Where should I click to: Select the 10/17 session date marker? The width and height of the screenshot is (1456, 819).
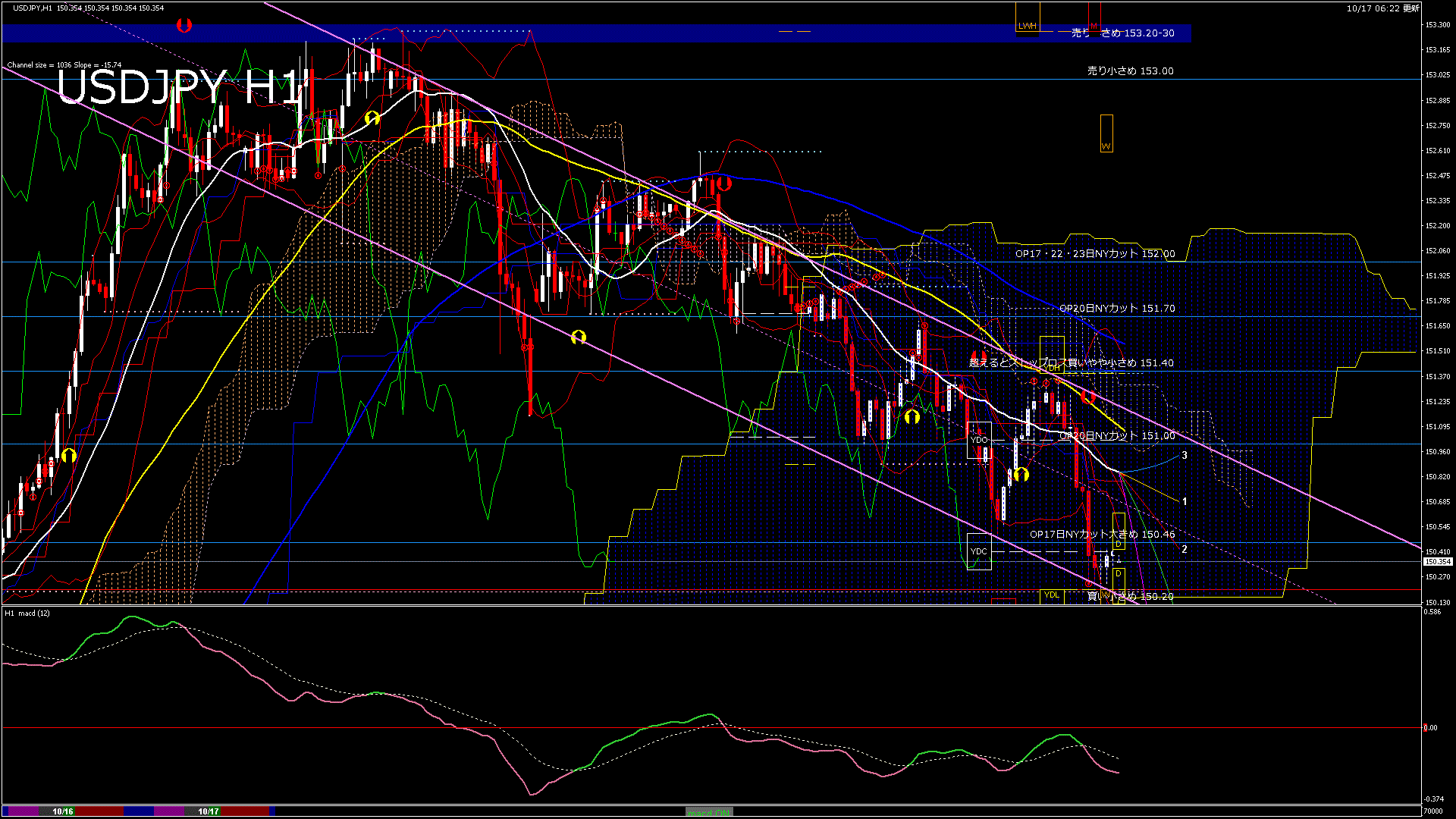pos(209,811)
